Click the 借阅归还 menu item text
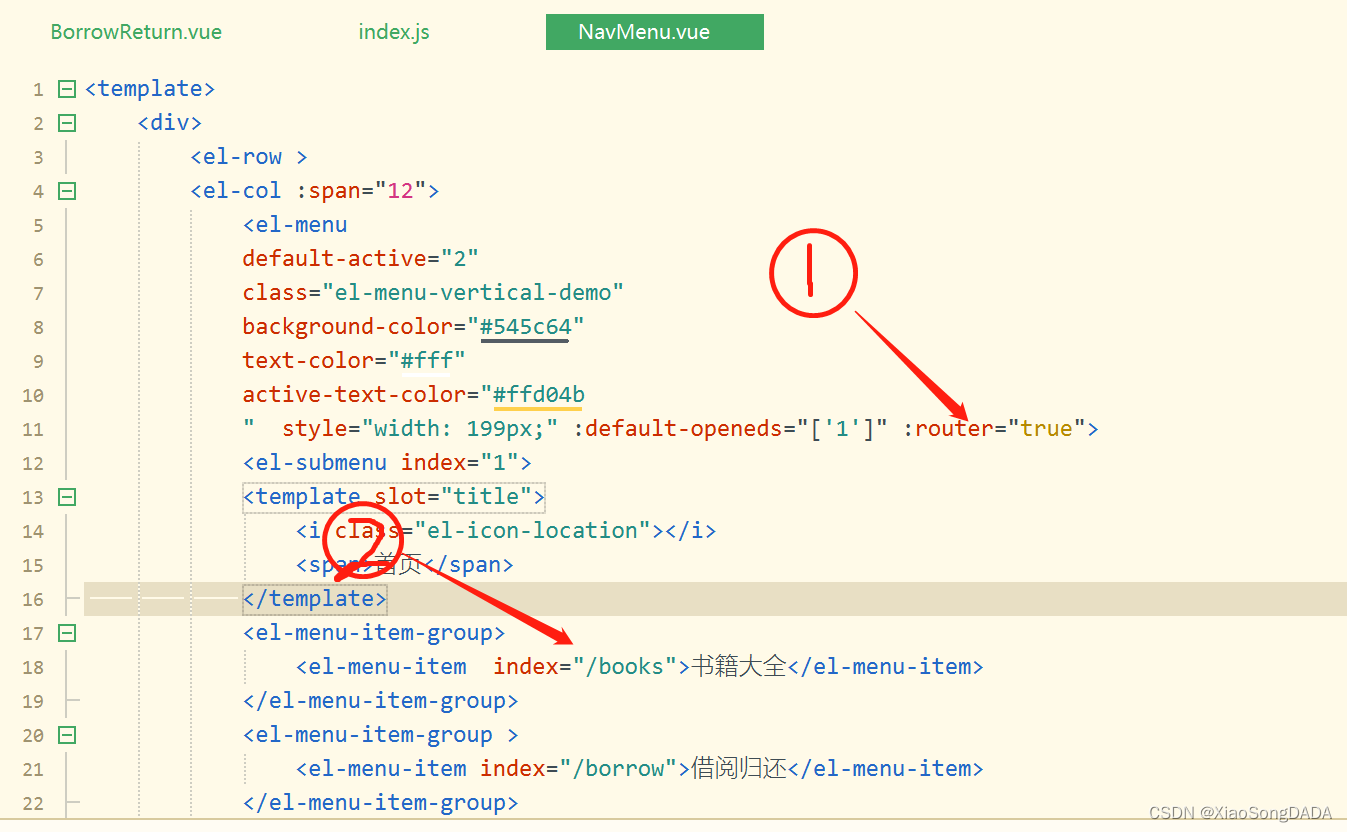This screenshot has width=1347, height=832. (739, 769)
